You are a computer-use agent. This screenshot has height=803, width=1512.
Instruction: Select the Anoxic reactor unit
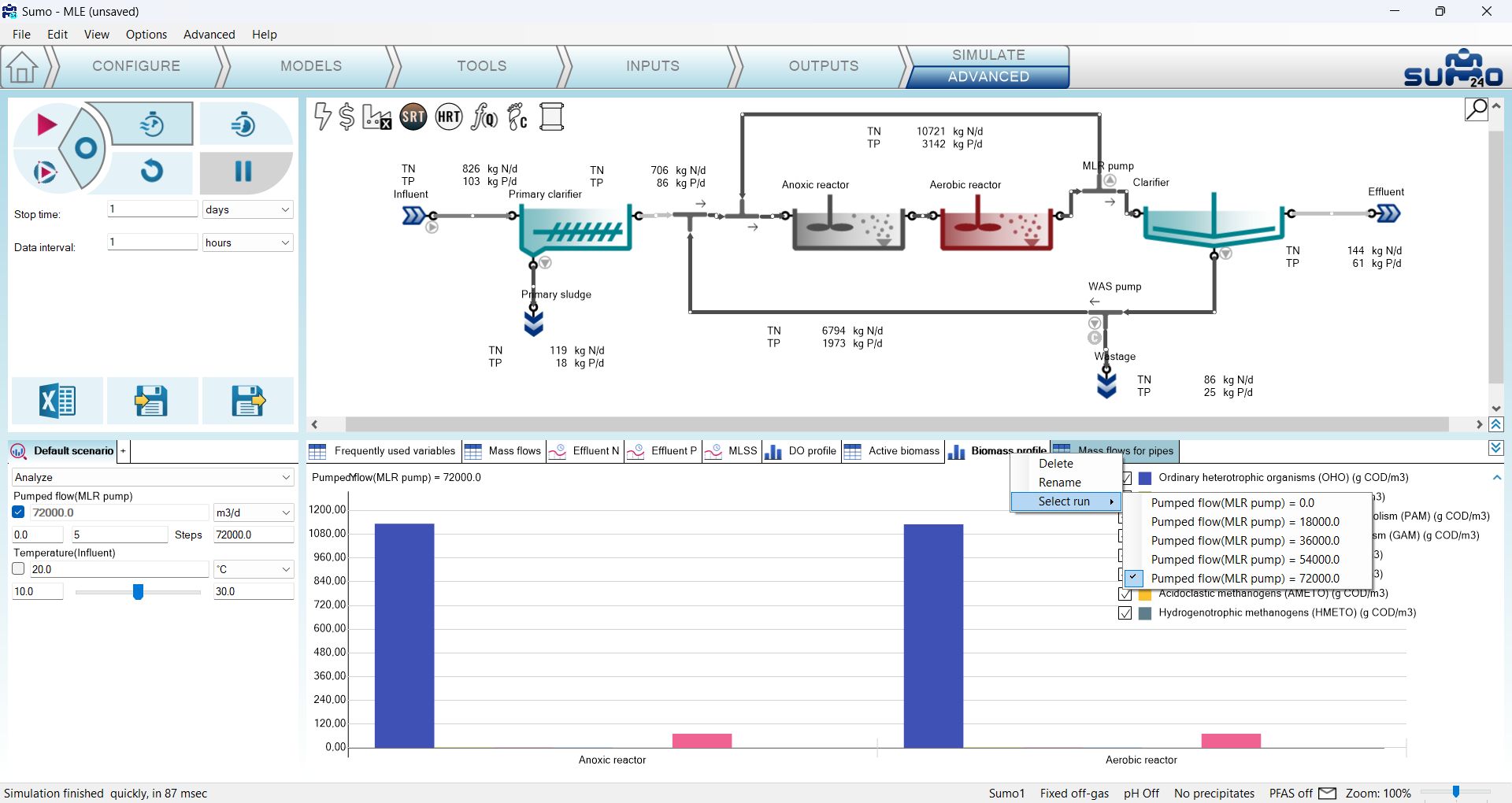pyautogui.click(x=847, y=227)
